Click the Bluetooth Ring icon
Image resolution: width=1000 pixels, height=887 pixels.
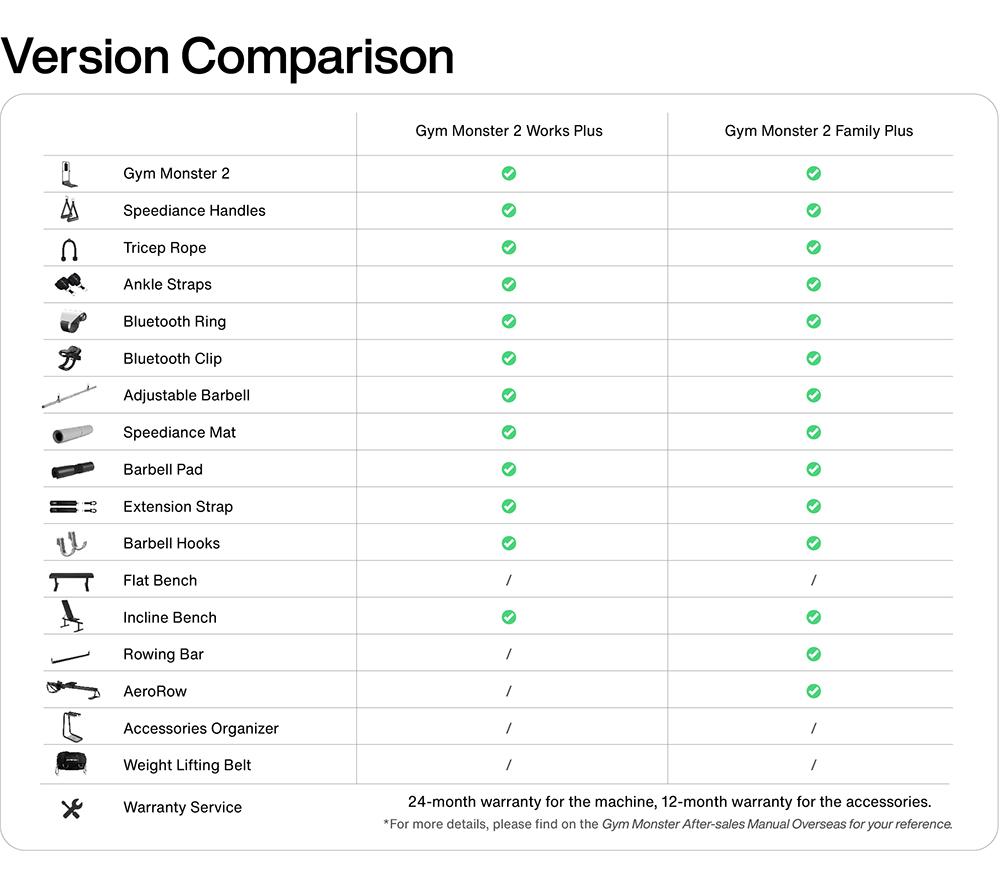coord(73,321)
